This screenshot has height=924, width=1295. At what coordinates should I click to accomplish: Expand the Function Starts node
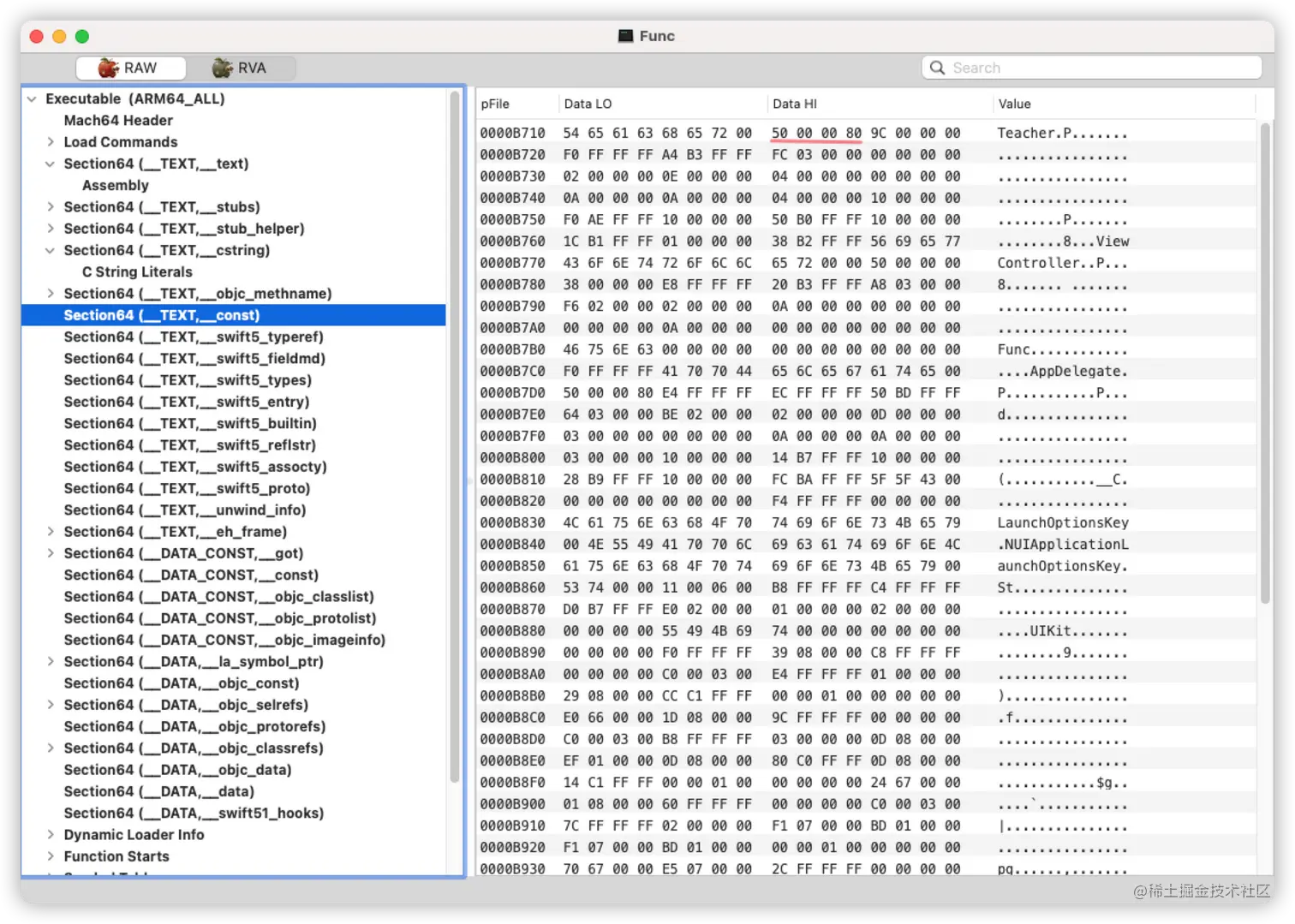pyautogui.click(x=51, y=856)
